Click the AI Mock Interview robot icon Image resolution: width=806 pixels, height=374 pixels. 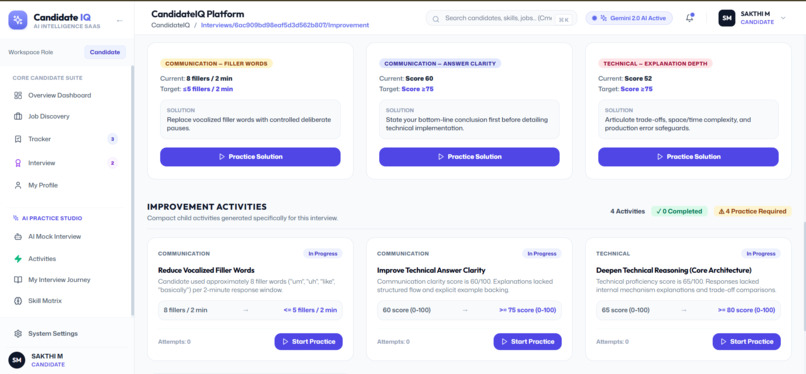click(x=18, y=237)
